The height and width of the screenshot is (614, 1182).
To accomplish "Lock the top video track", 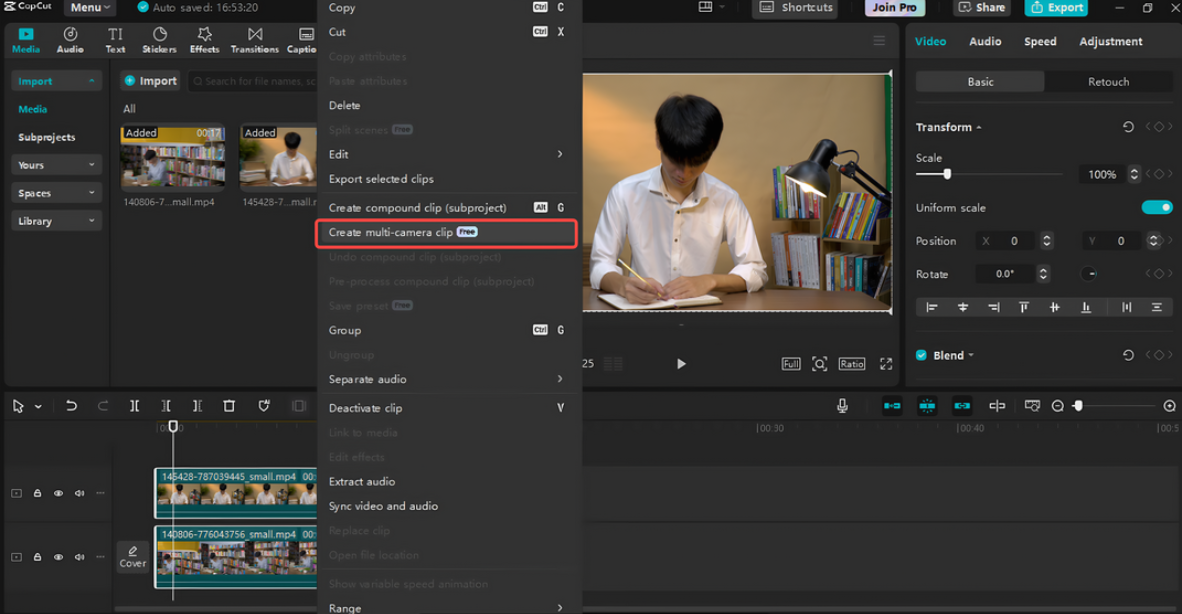I will pos(37,493).
